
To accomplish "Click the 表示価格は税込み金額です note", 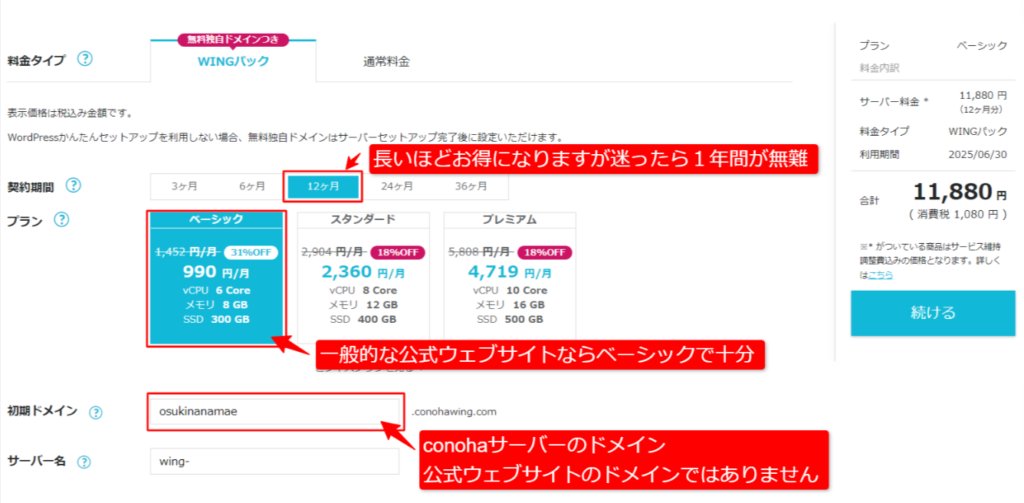I will pos(70,113).
